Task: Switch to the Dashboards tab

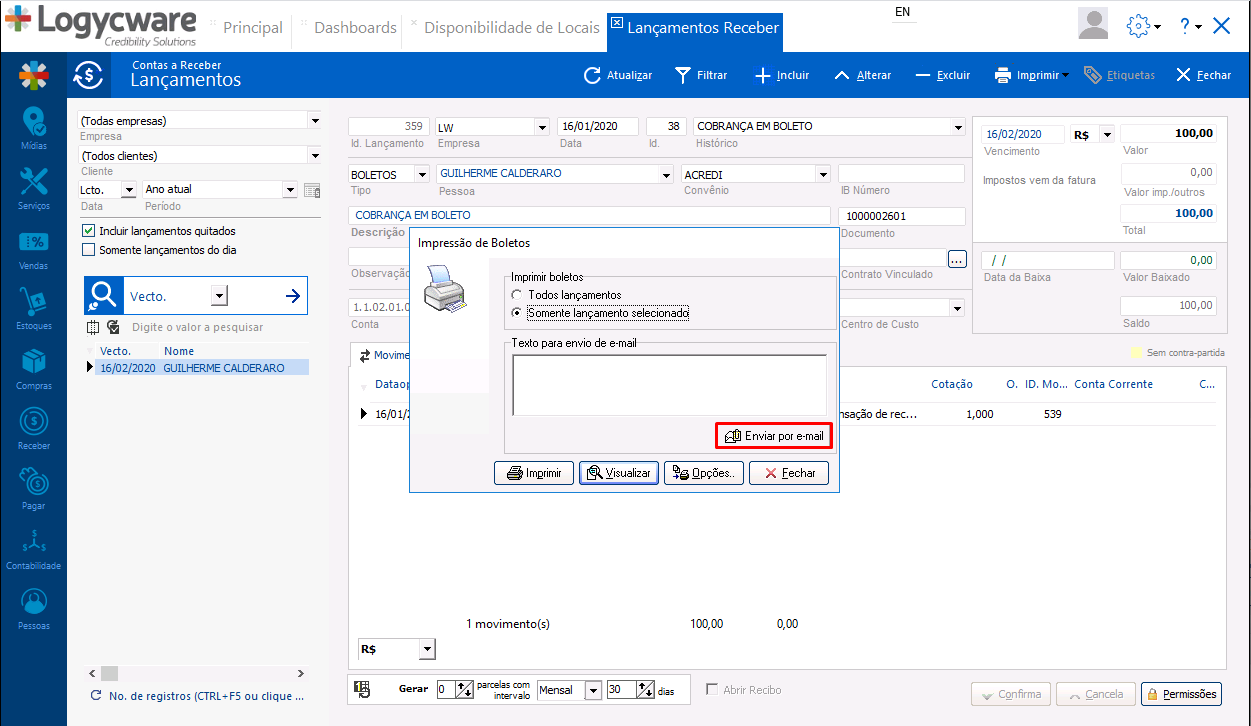Action: coord(354,28)
